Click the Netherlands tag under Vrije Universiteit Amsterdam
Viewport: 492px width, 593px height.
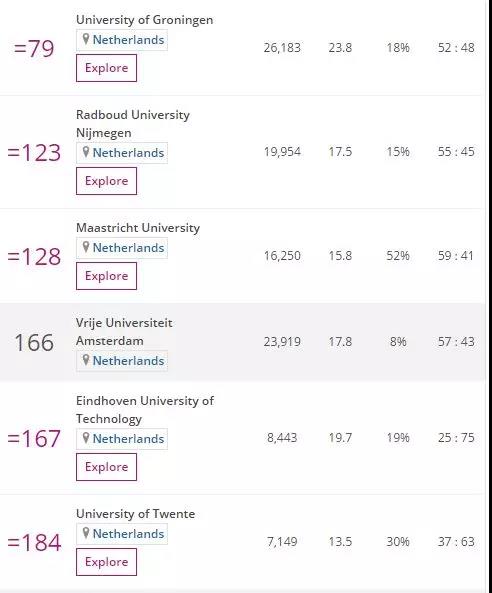click(x=122, y=361)
